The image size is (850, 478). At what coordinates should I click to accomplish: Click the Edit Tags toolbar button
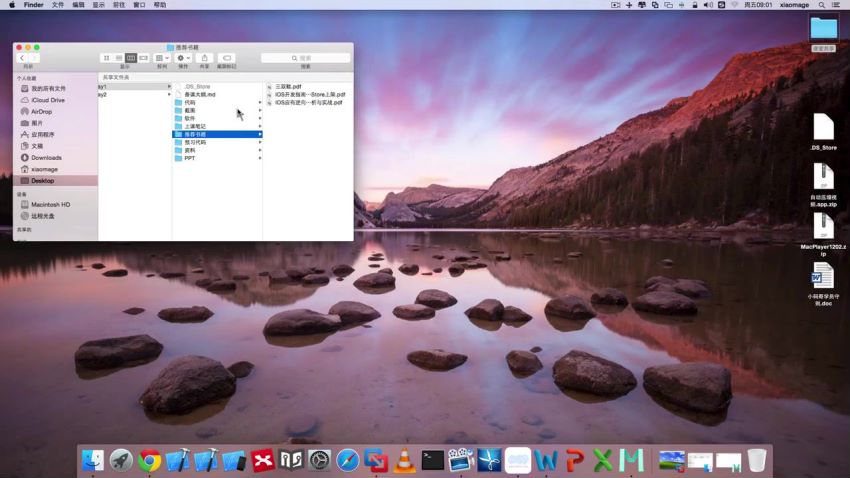[x=227, y=58]
